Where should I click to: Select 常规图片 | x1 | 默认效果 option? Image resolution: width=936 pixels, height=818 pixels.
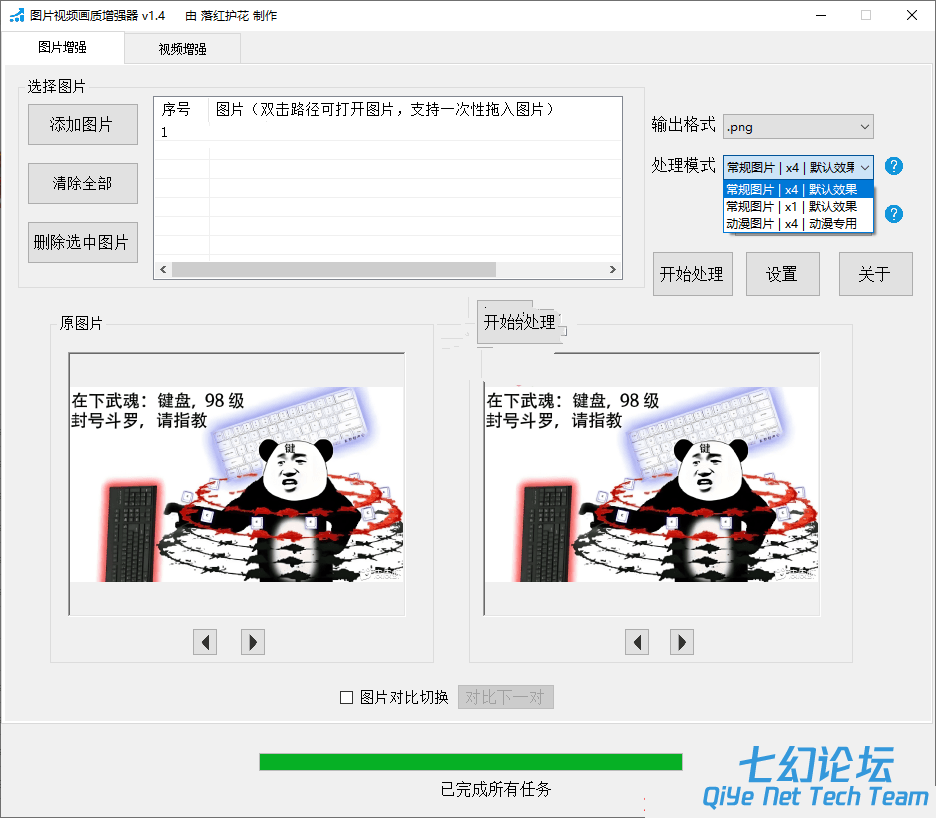coord(798,207)
